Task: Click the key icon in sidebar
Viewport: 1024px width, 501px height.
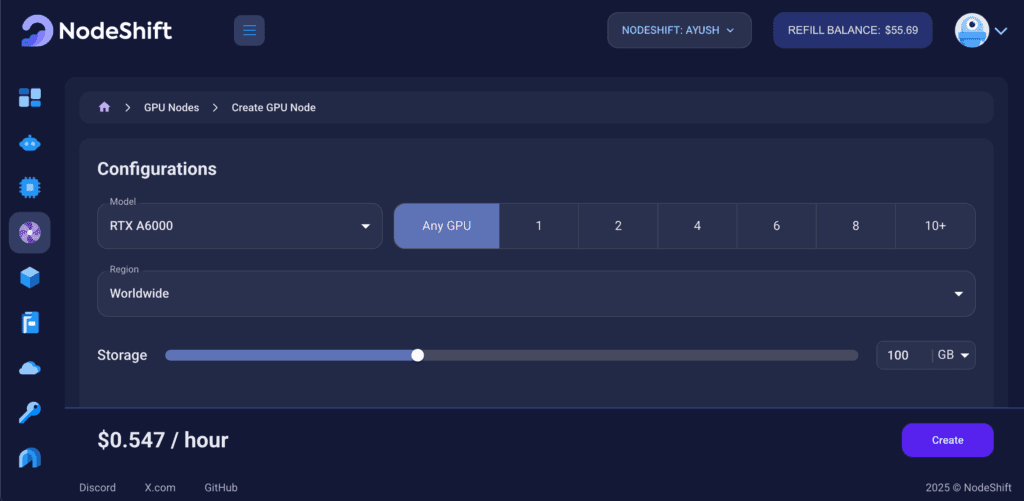Action: pos(30,412)
